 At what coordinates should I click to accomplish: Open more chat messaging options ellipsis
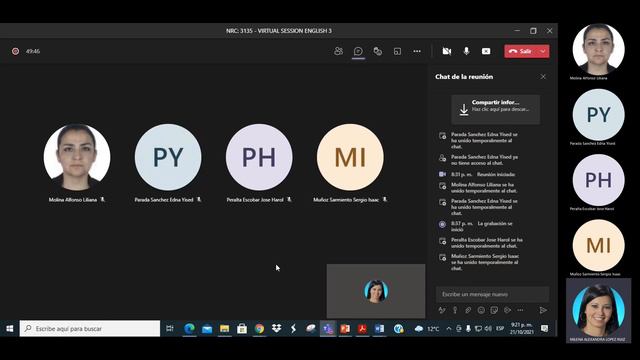[520, 310]
